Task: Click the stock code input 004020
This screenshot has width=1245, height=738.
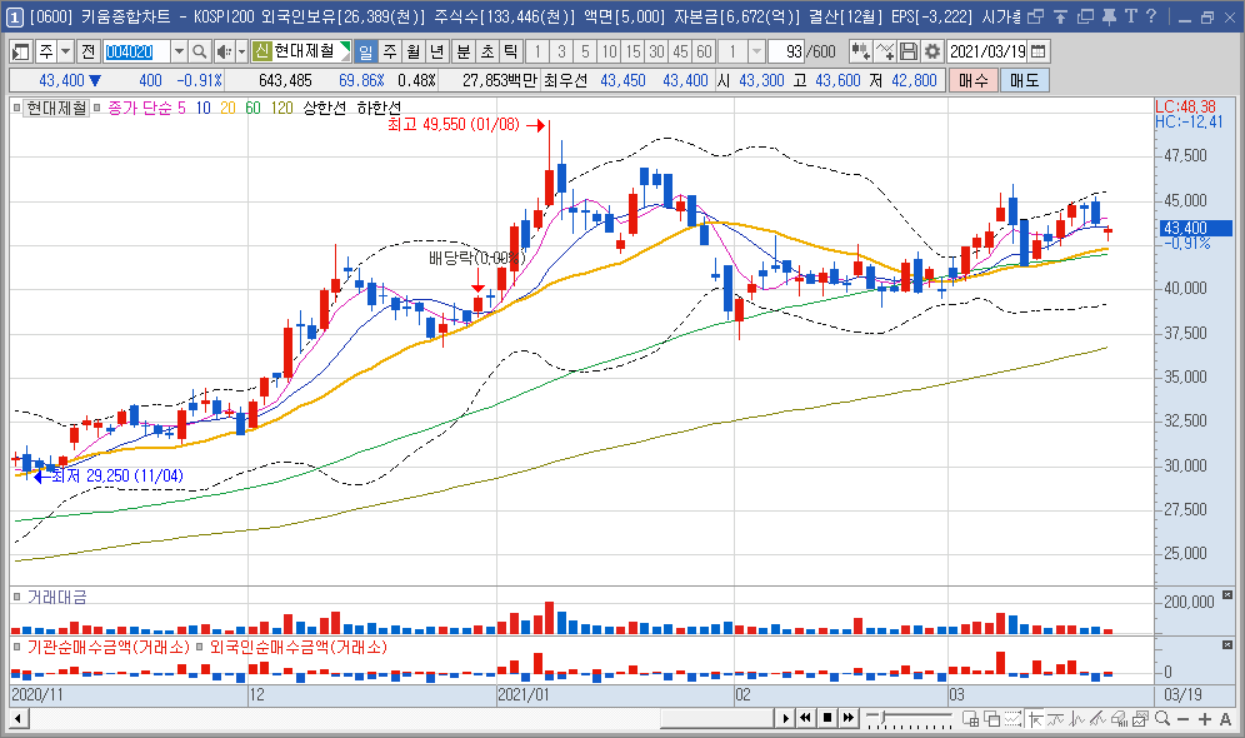Action: click(137, 51)
